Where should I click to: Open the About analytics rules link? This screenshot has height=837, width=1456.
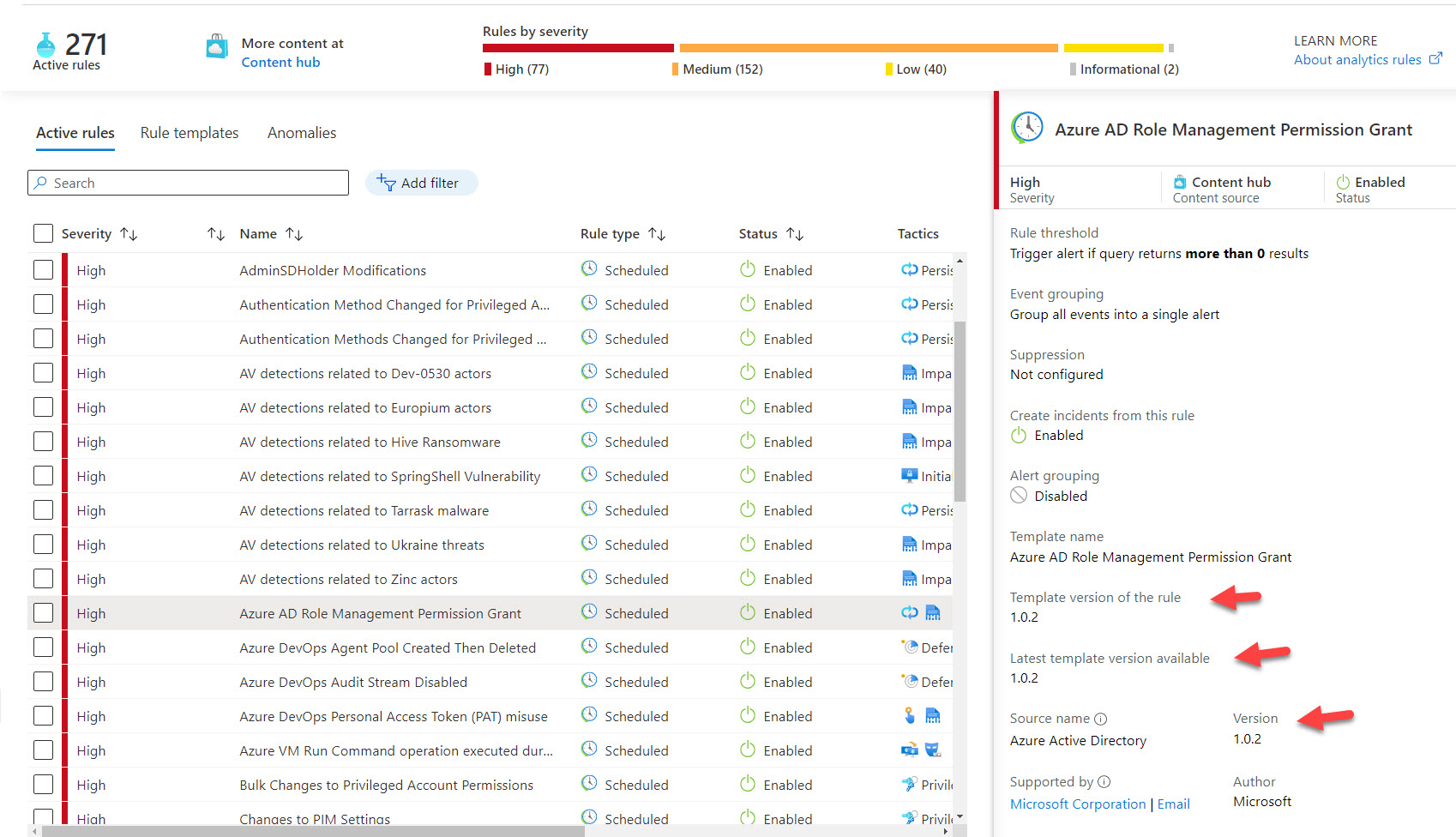click(1359, 59)
